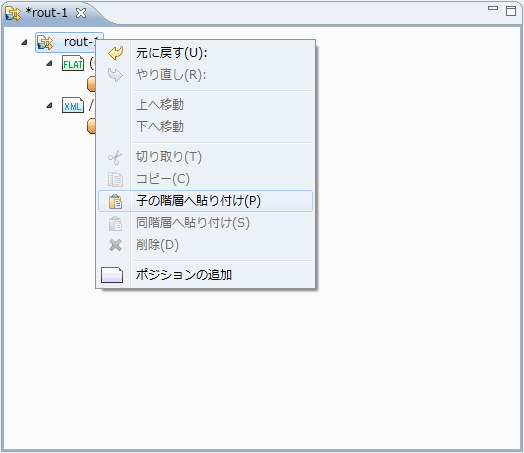Click the grey X delete icon
The image size is (524, 453).
click(115, 245)
